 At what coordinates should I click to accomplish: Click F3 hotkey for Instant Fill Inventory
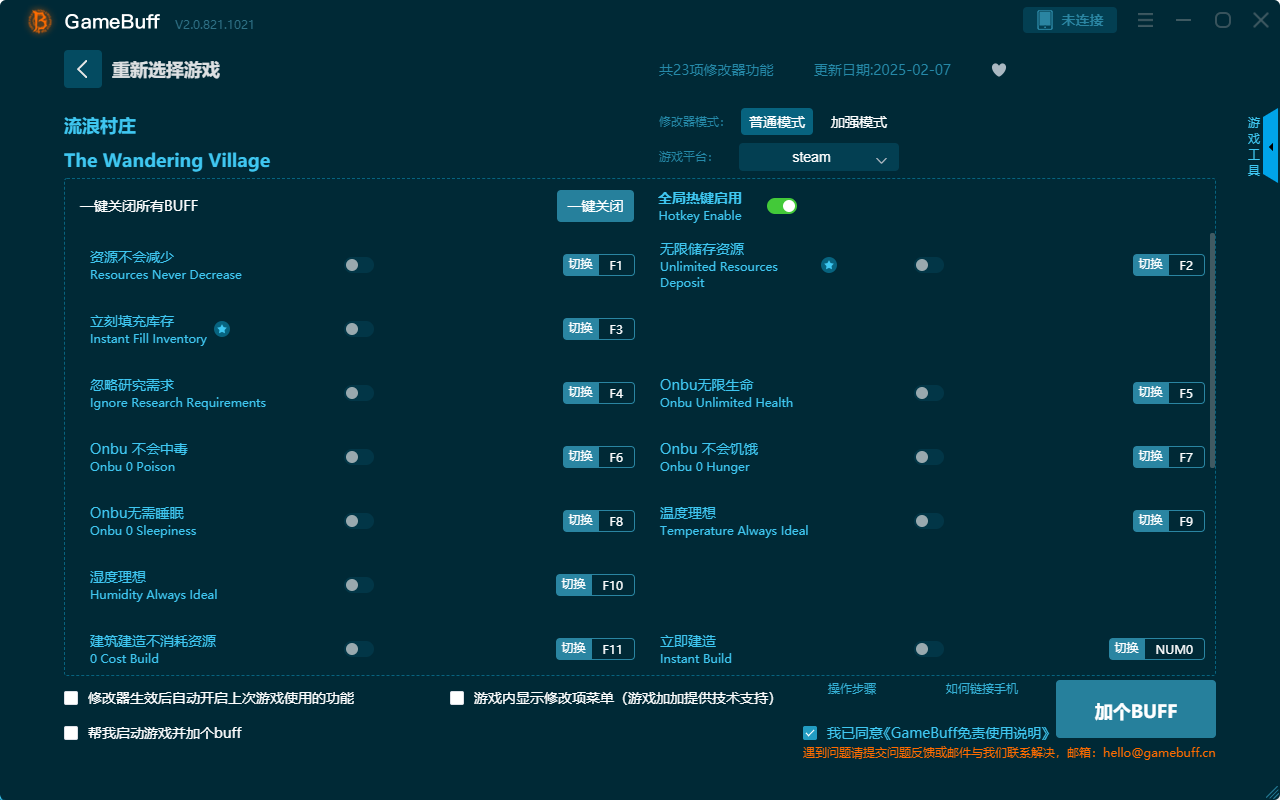(599, 329)
